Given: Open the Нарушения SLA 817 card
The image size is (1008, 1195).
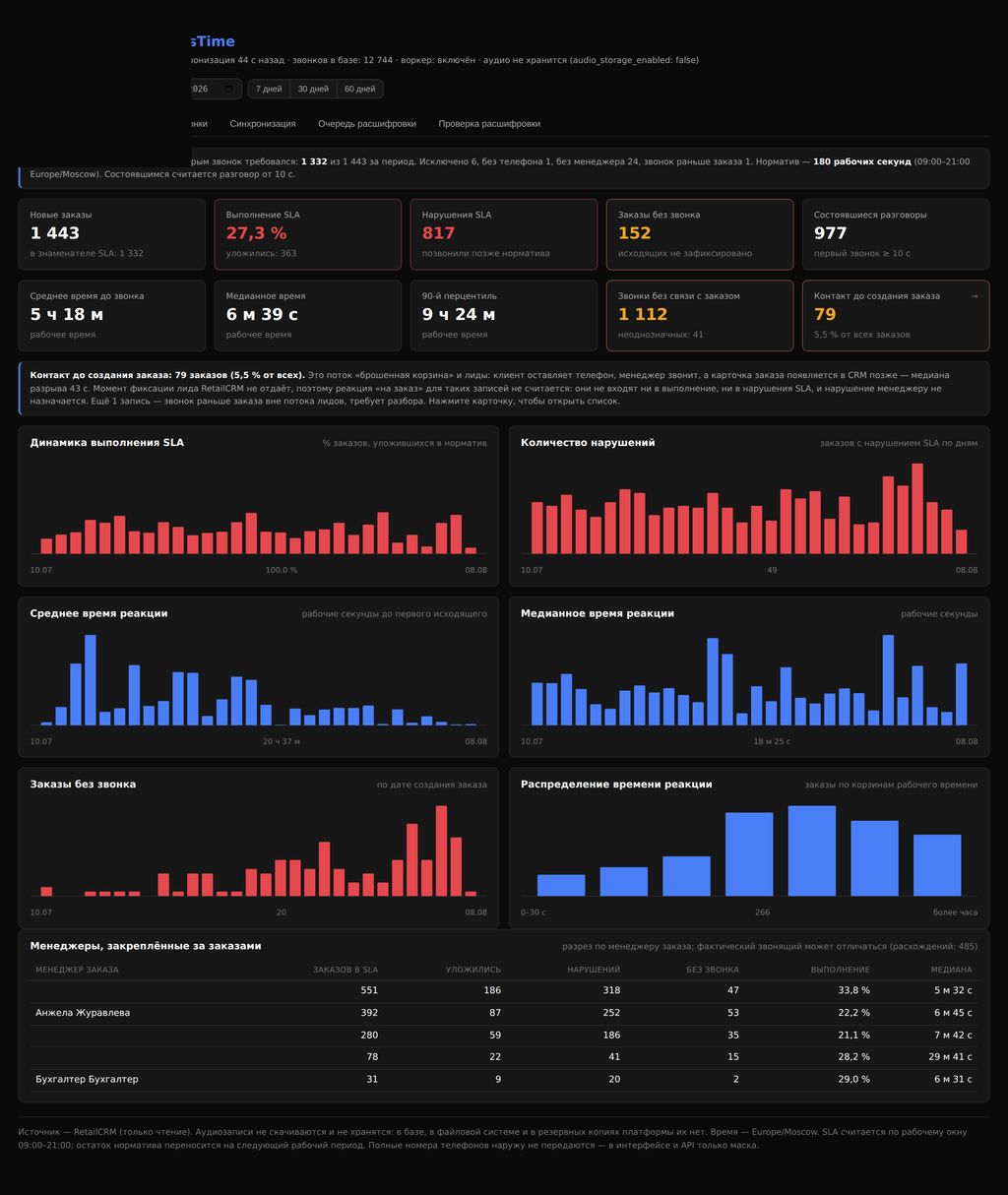Looking at the screenshot, I should pos(504,234).
